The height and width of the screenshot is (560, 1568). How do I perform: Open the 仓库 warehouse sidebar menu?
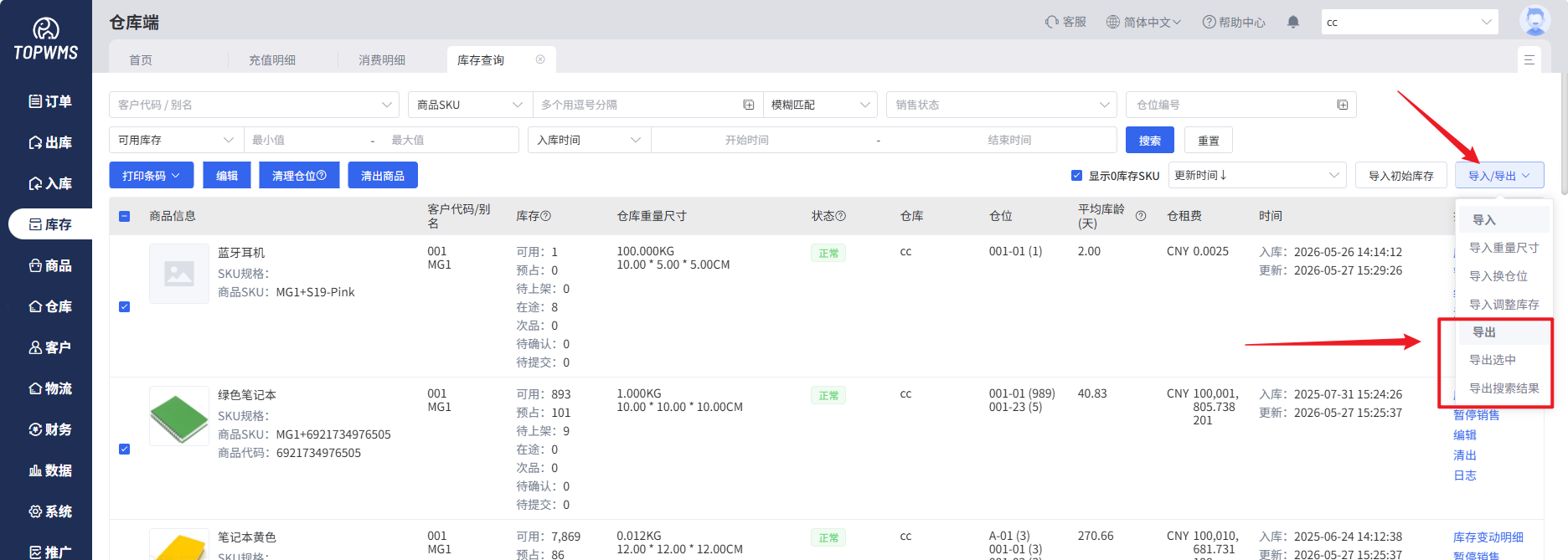tap(50, 306)
